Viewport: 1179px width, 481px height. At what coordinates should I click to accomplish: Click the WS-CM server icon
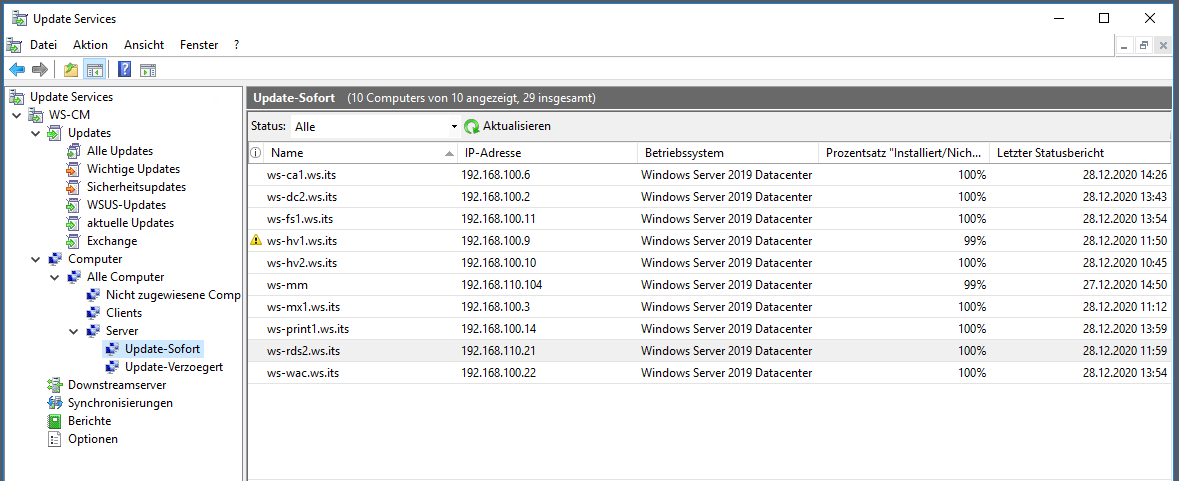coord(35,115)
